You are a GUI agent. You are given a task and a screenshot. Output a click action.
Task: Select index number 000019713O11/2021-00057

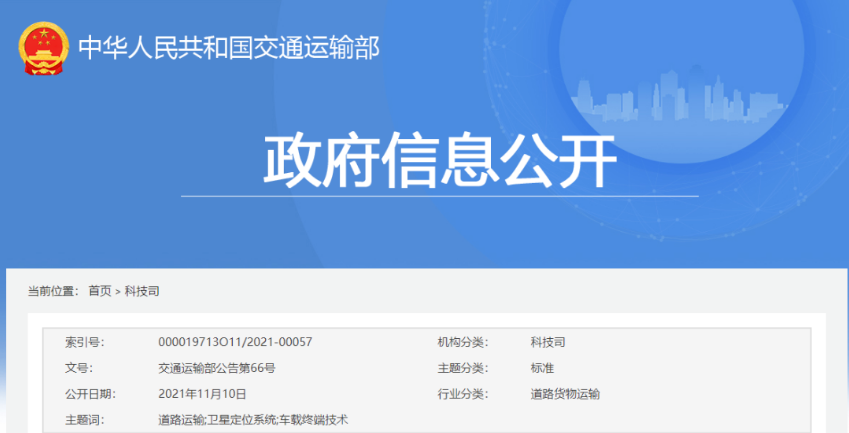(235, 342)
